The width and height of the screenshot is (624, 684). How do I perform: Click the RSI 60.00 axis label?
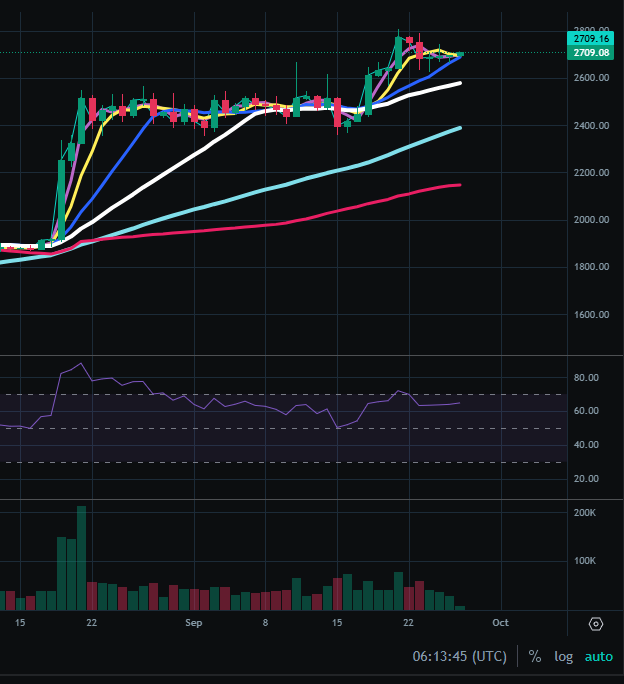click(x=586, y=411)
